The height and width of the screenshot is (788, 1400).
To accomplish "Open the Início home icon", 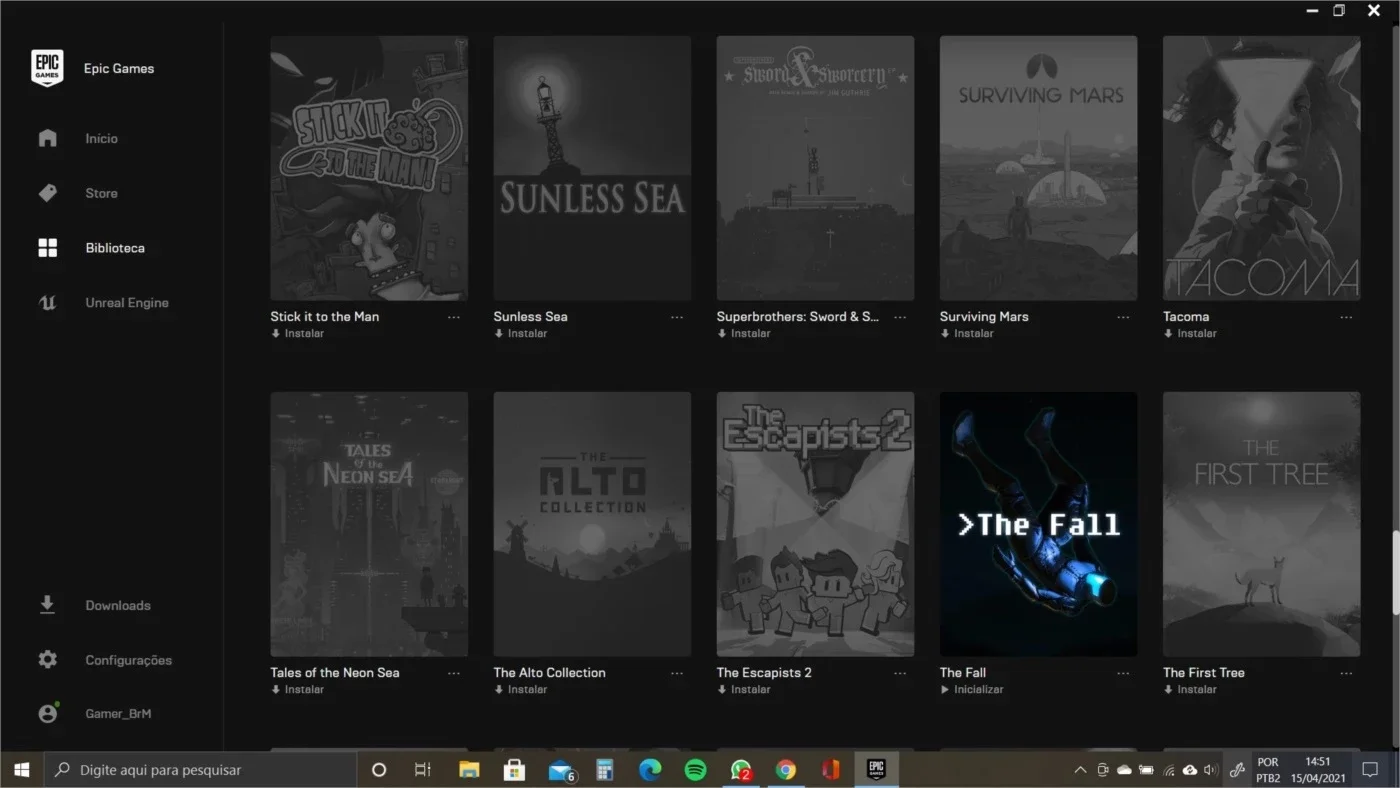I will pos(47,138).
